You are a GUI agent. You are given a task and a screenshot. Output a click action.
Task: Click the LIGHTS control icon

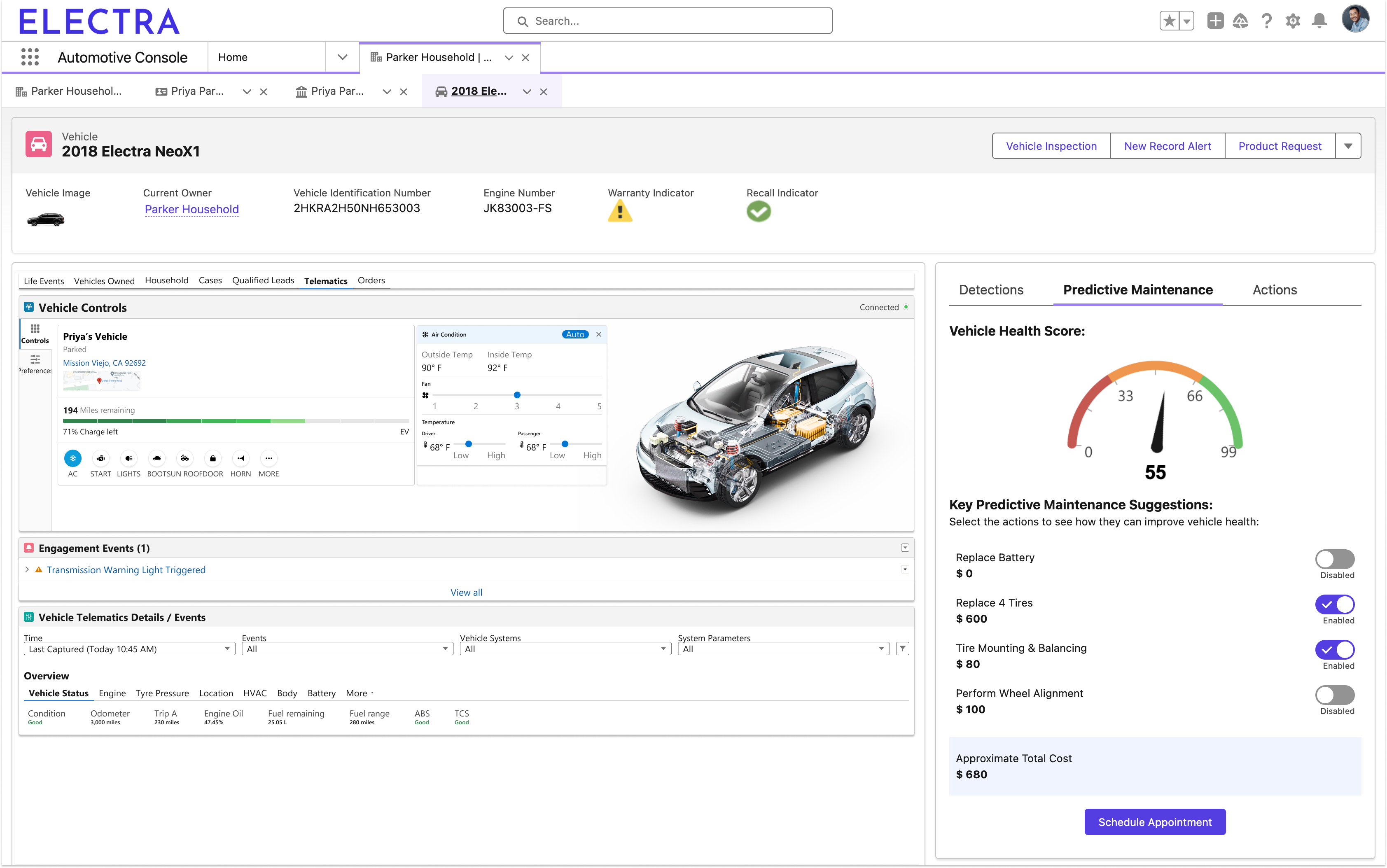click(128, 458)
